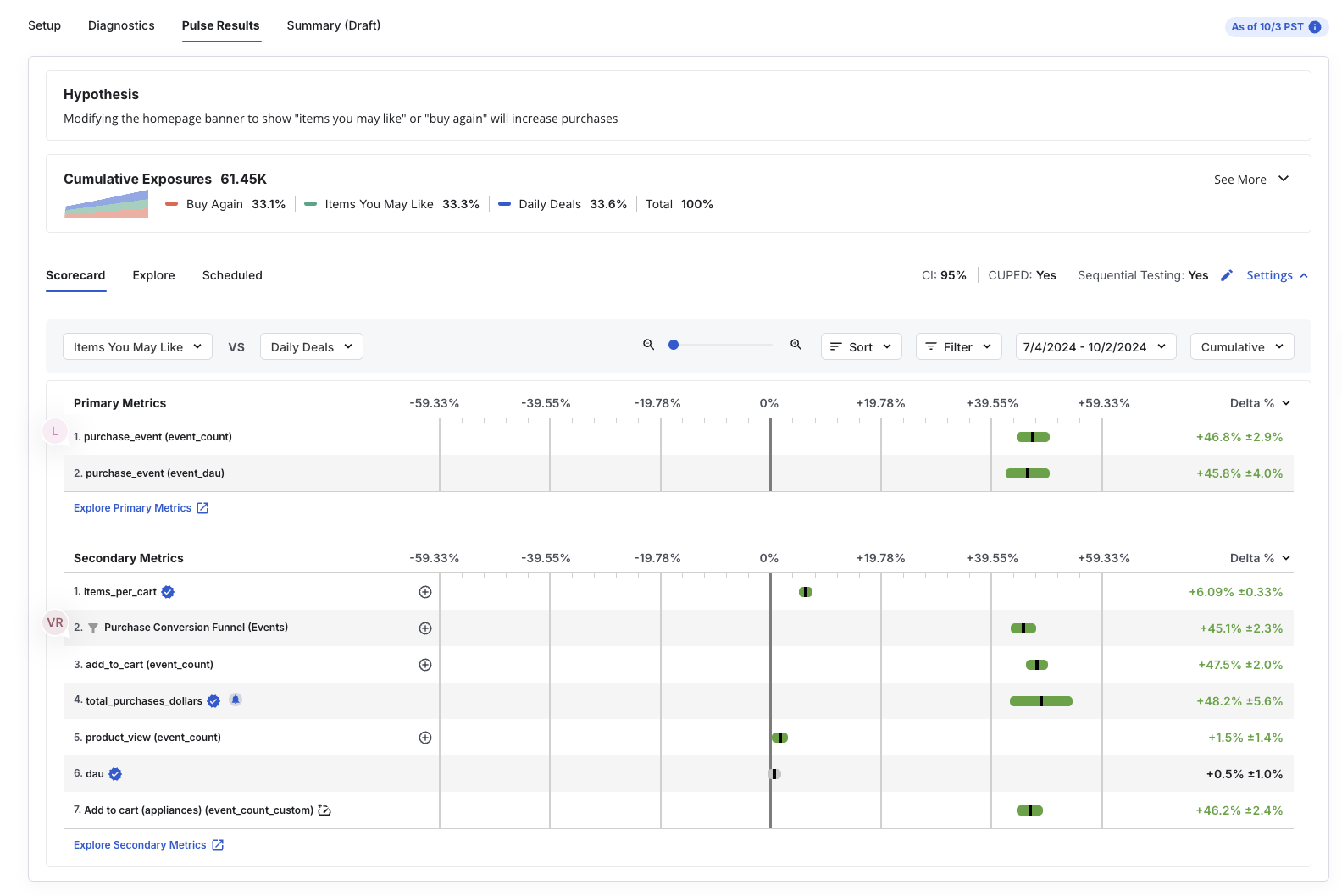
Task: Click the VR avatar beside the funnel row
Action: (55, 622)
